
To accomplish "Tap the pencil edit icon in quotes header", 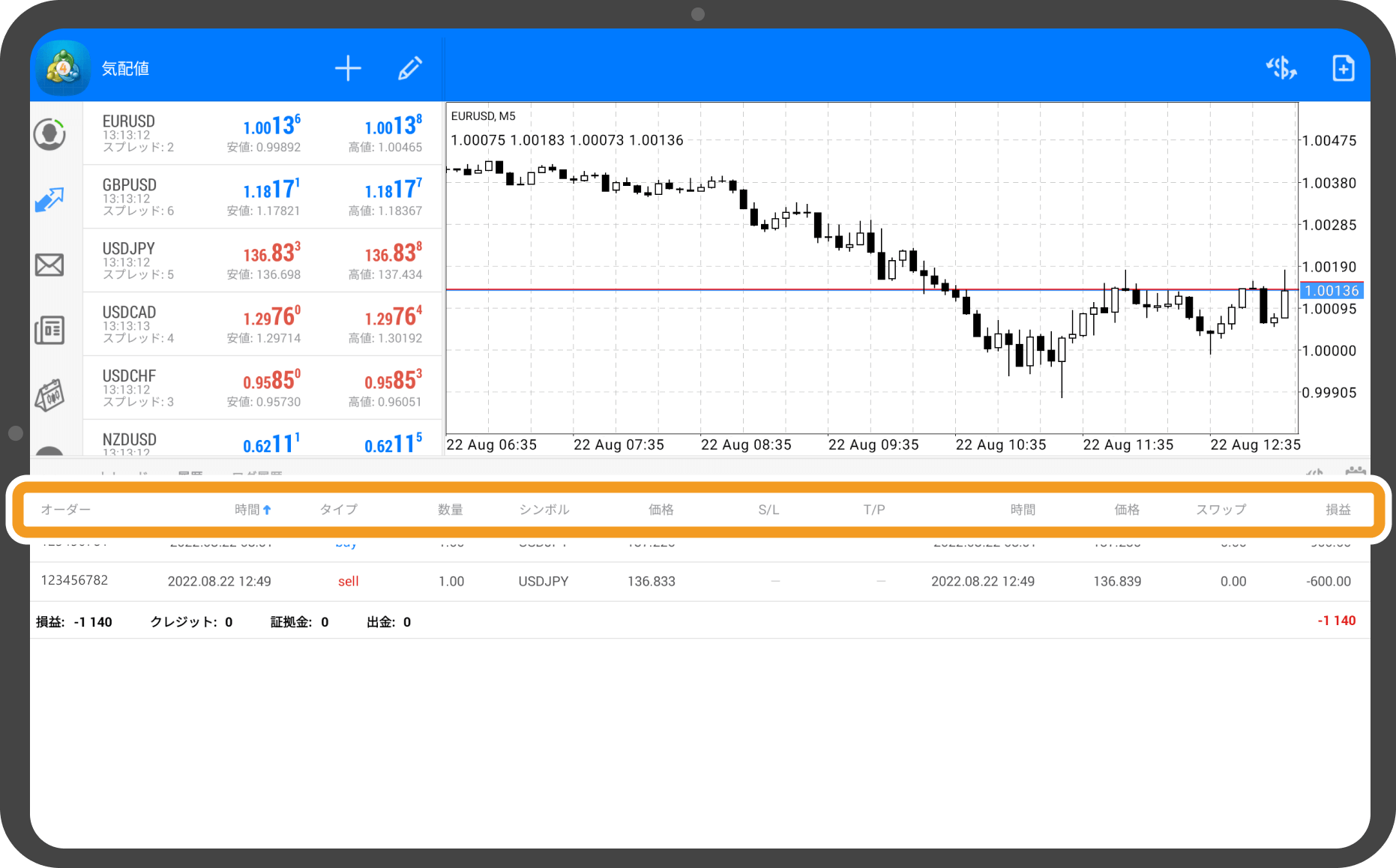I will click(410, 68).
